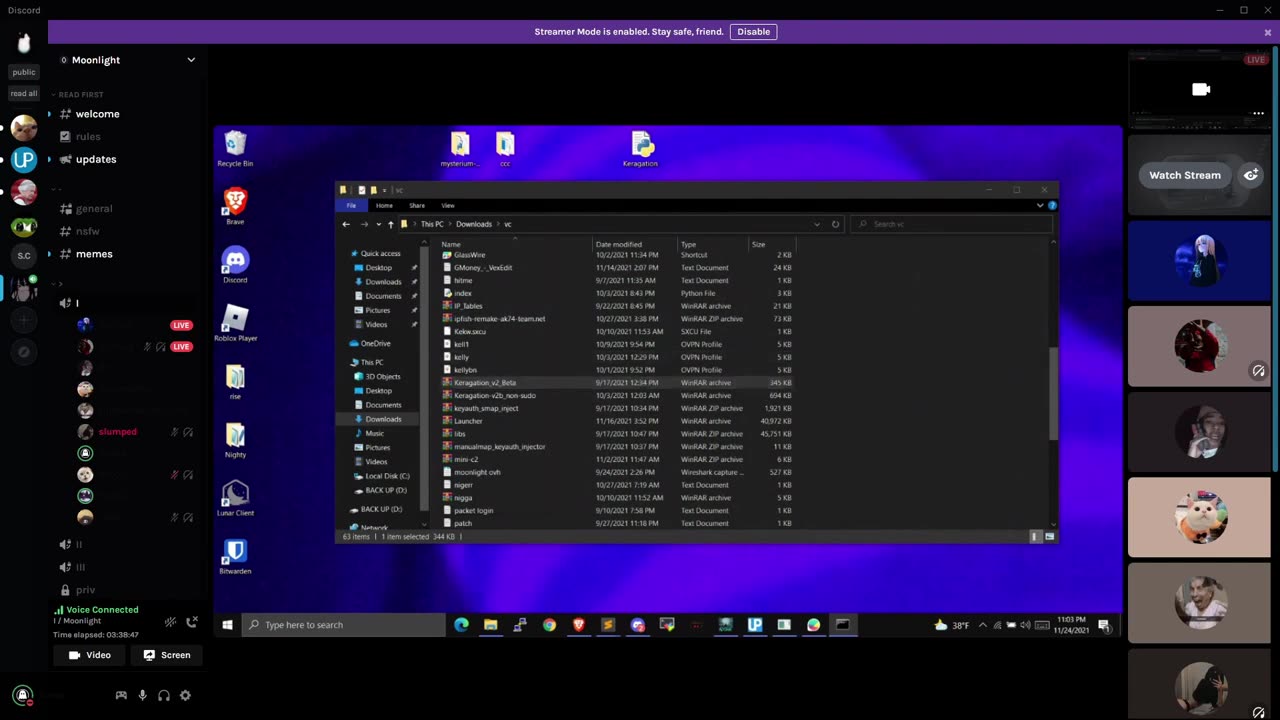Click the Back arrow in File Explorer
1280x720 pixels.
pyautogui.click(x=346, y=224)
